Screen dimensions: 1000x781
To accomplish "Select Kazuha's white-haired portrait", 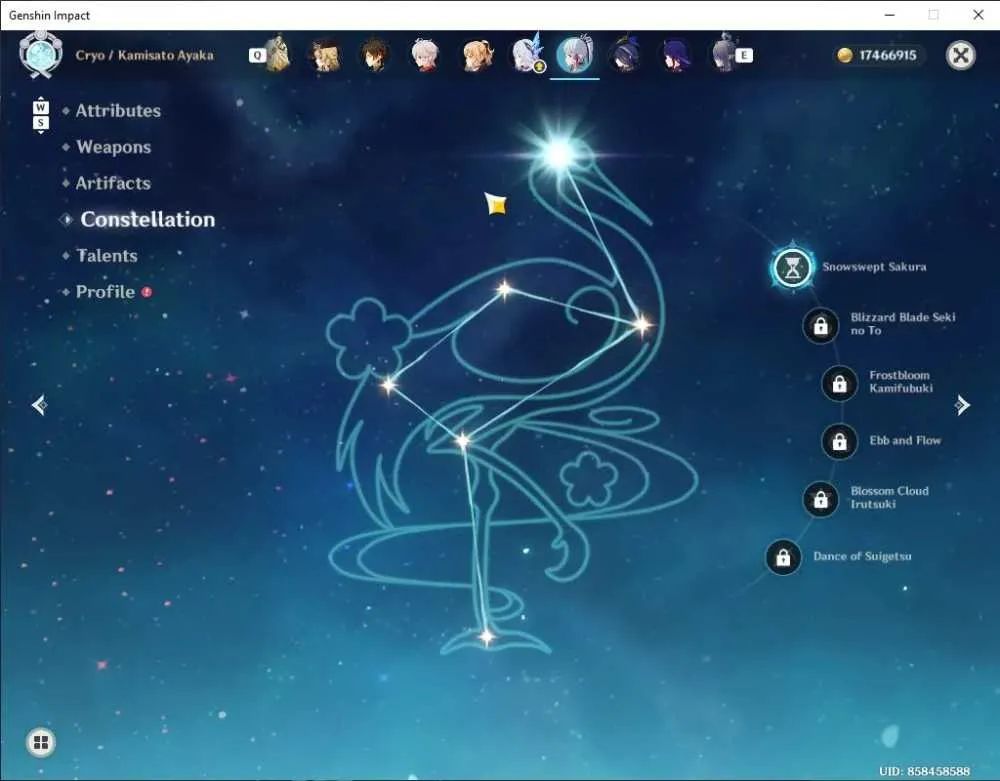I will click(x=426, y=55).
